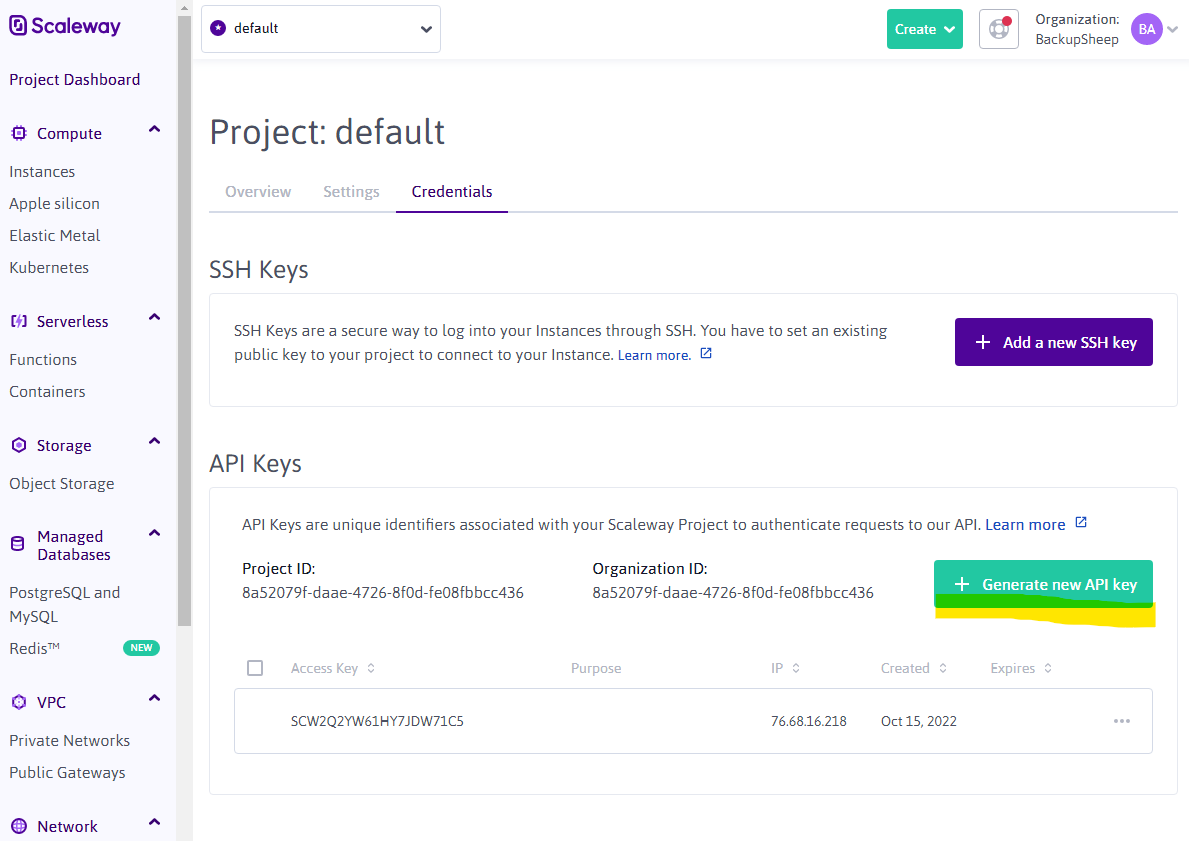Click access key SCW2Q2YW61HY7JDW71C5
This screenshot has height=841, width=1189.
pos(377,721)
